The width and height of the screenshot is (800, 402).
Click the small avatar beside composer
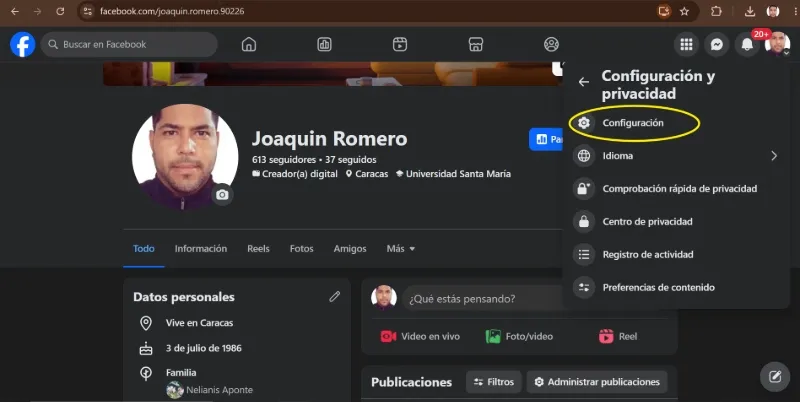pos(384,297)
